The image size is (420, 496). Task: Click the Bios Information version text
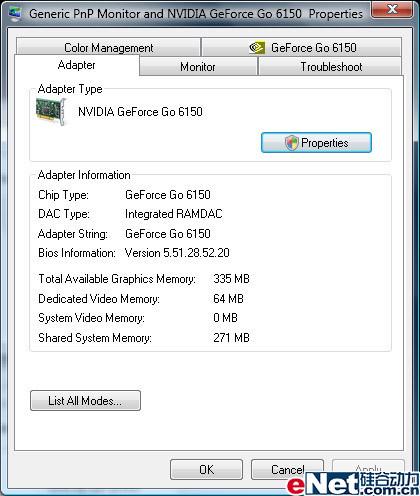(x=177, y=253)
